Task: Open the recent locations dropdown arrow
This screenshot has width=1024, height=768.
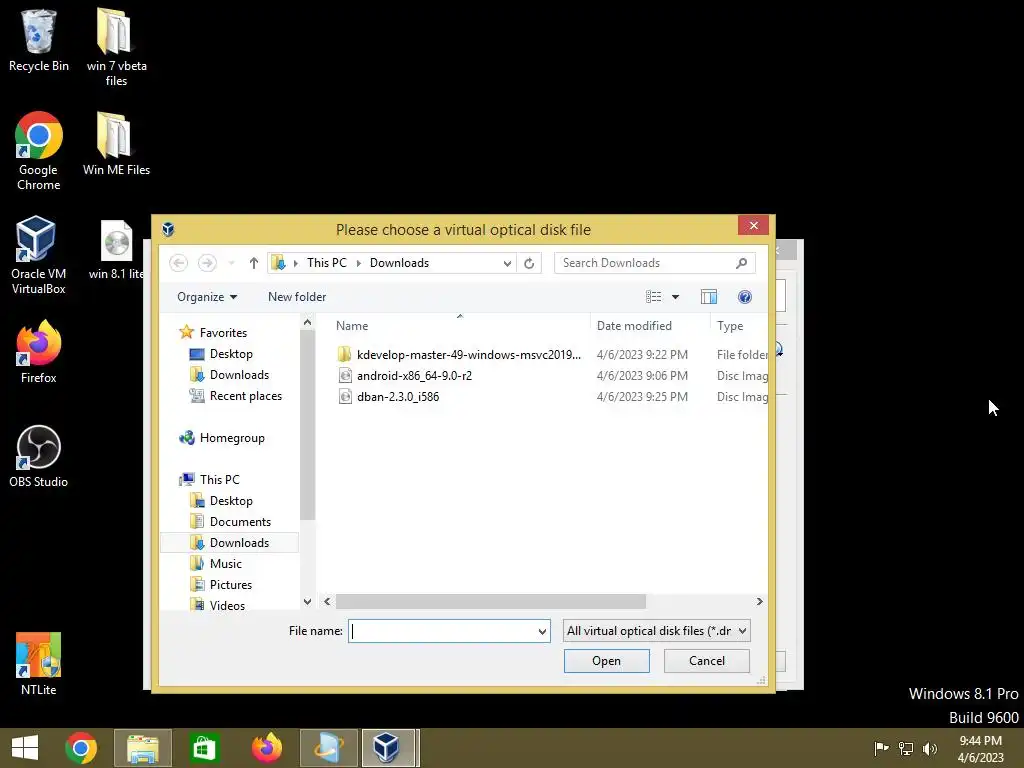Action: coord(231,263)
